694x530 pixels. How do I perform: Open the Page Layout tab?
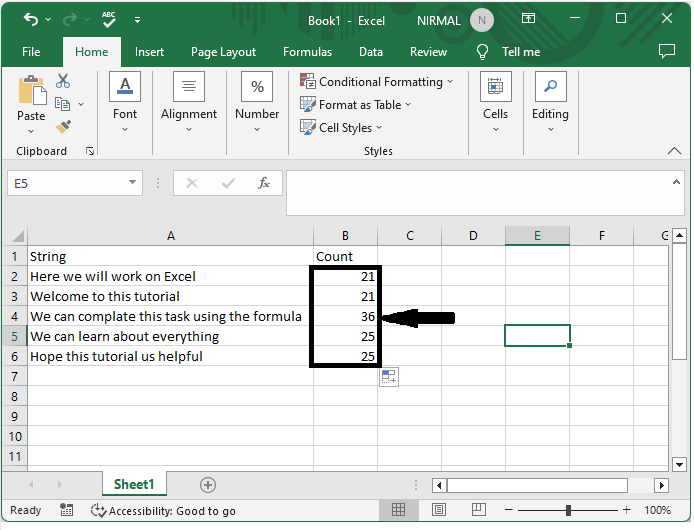(224, 52)
